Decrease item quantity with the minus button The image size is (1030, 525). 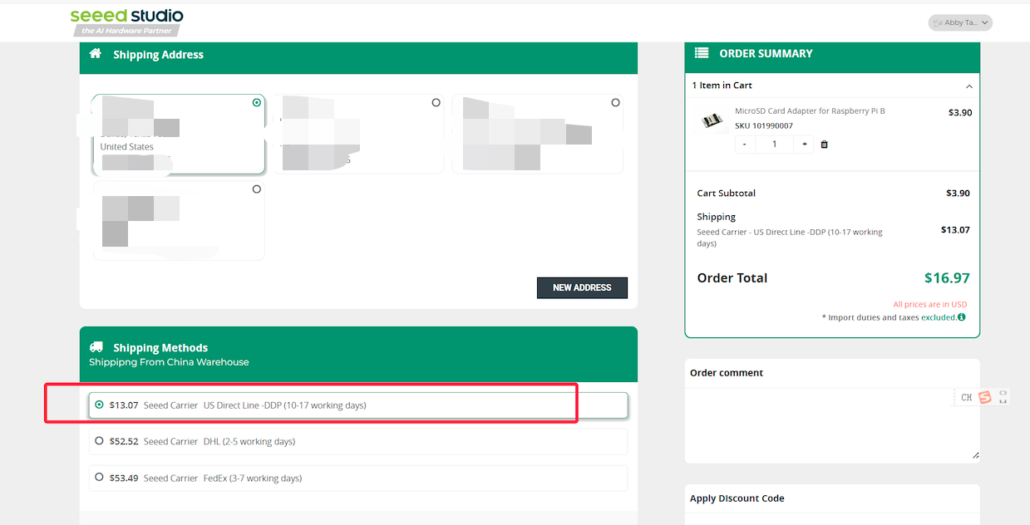(x=745, y=144)
